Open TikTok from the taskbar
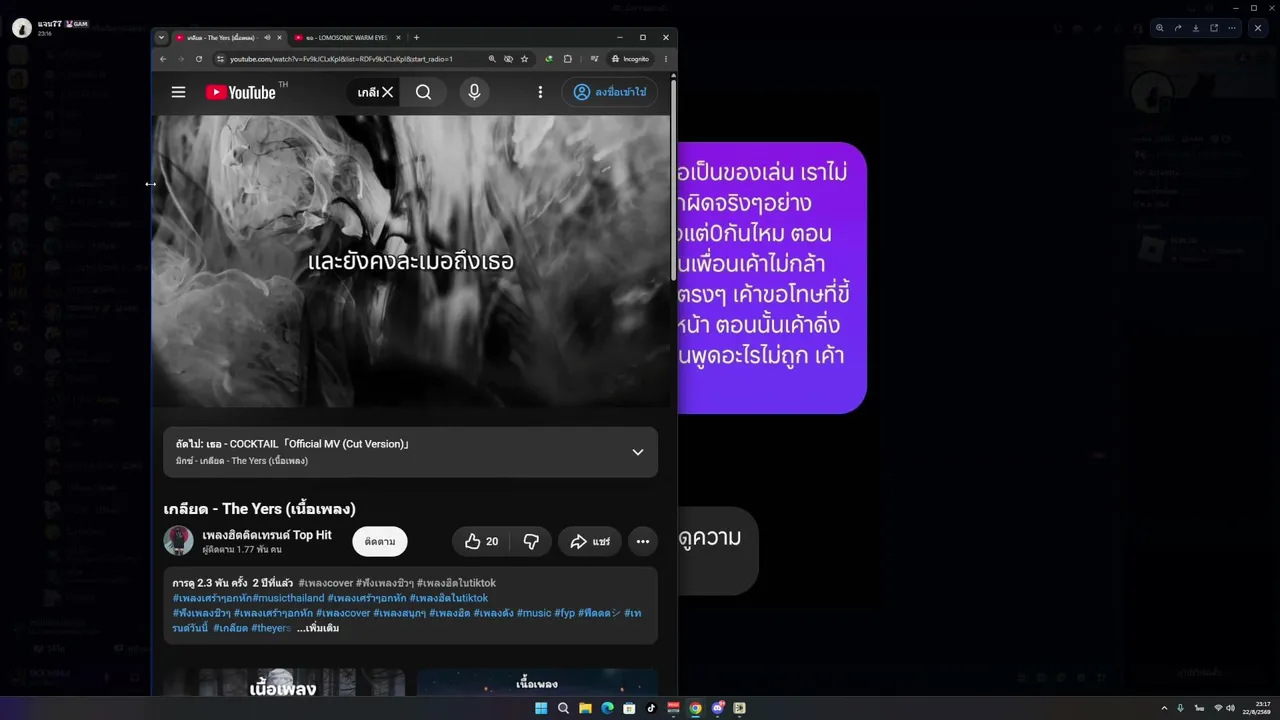The height and width of the screenshot is (720, 1280). click(x=651, y=708)
